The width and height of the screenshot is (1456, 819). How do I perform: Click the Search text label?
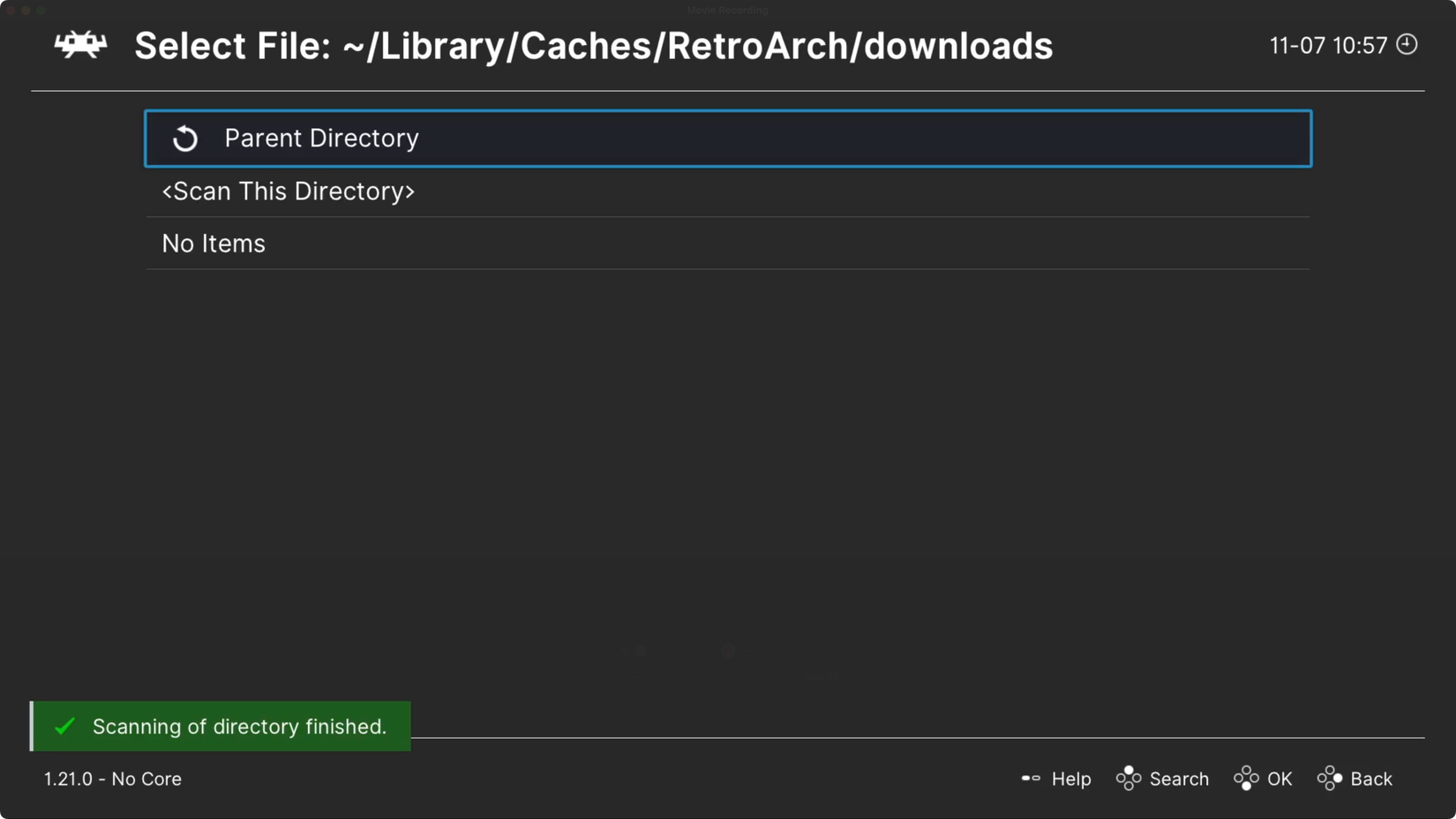[x=1179, y=779]
